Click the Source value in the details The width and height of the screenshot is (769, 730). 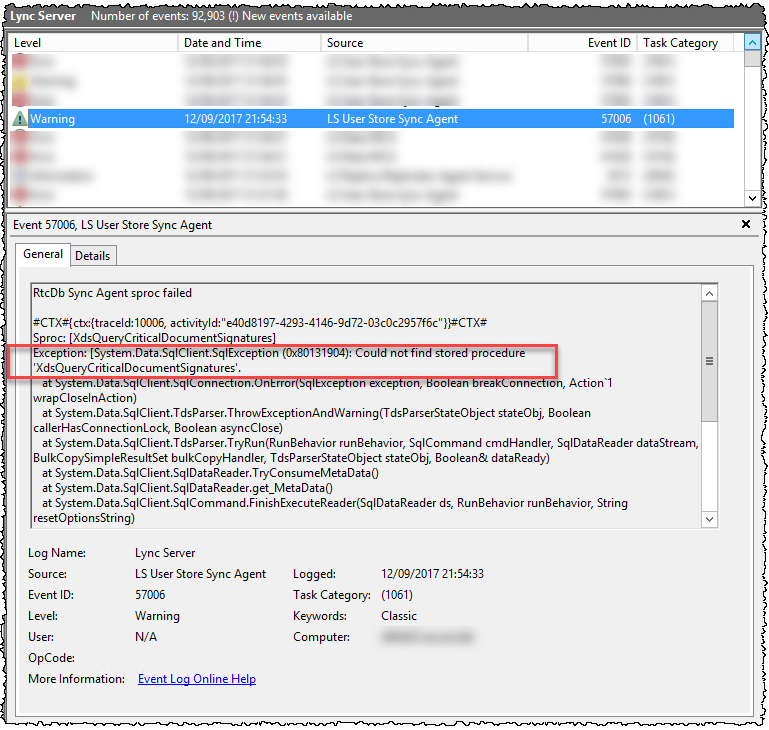click(x=200, y=574)
